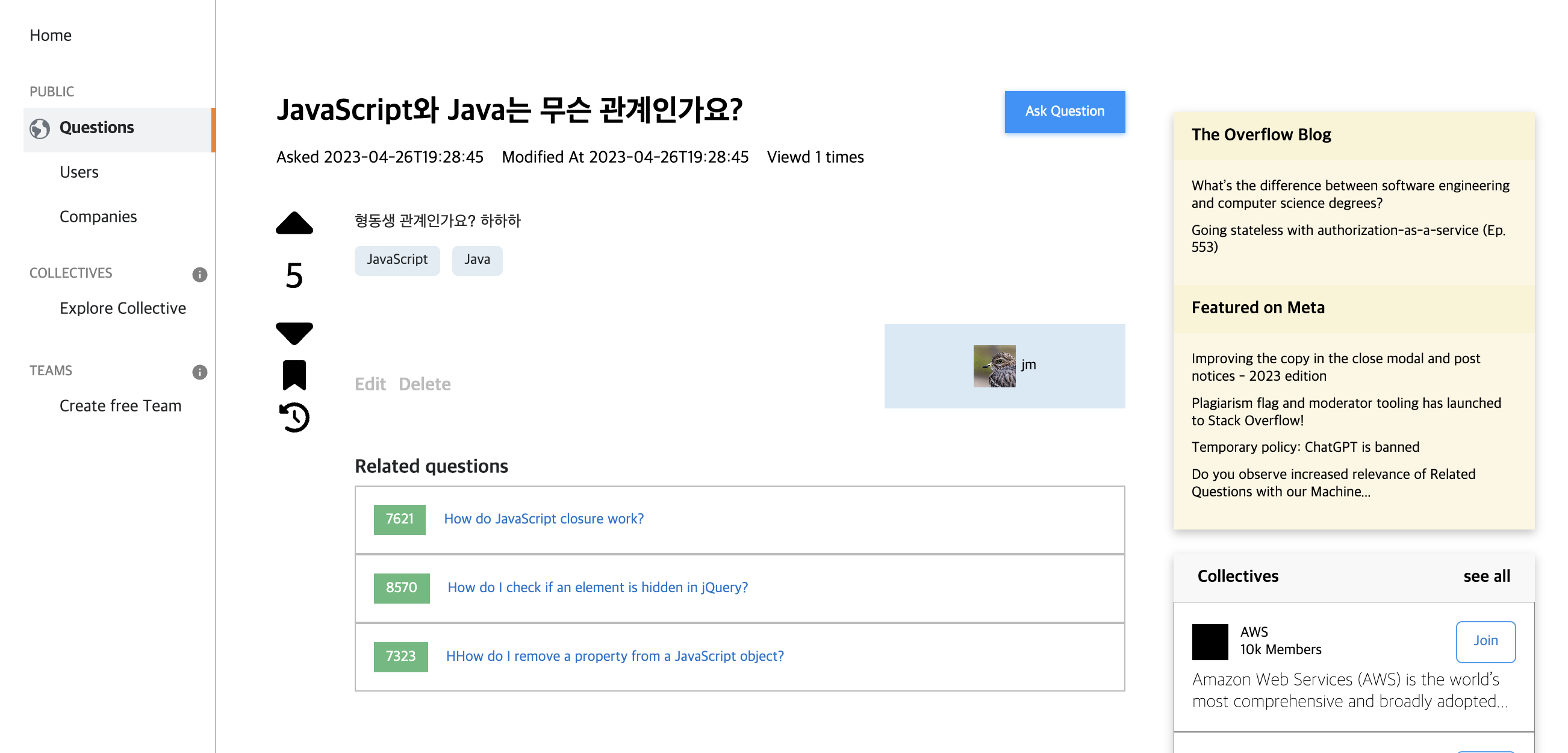Click 'The Overflow Blog' heading
The width and height of the screenshot is (1568, 753).
[x=1262, y=134]
